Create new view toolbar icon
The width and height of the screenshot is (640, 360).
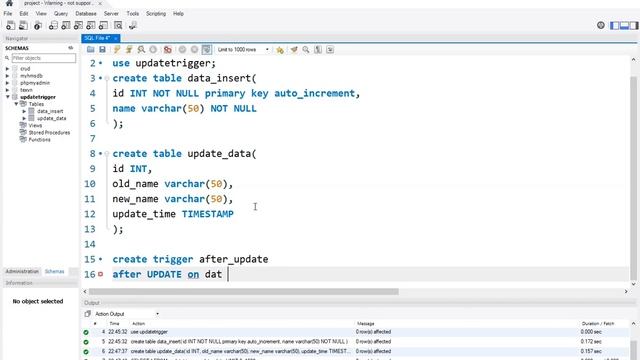(x=78, y=26)
